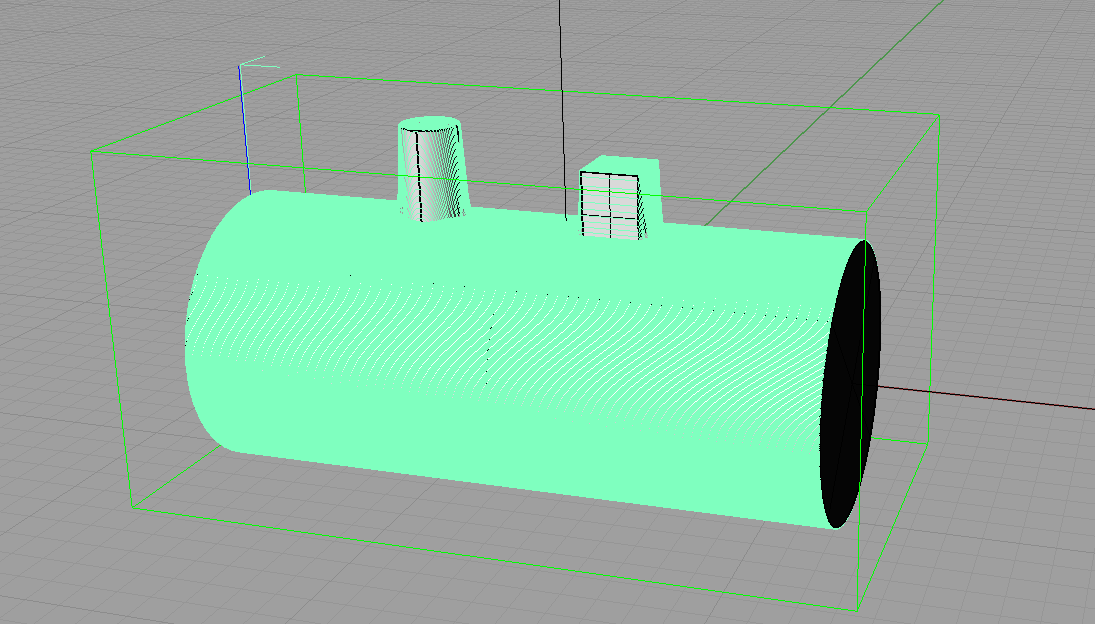
Task: Click the blue vertical axis line
Action: (x=244, y=130)
